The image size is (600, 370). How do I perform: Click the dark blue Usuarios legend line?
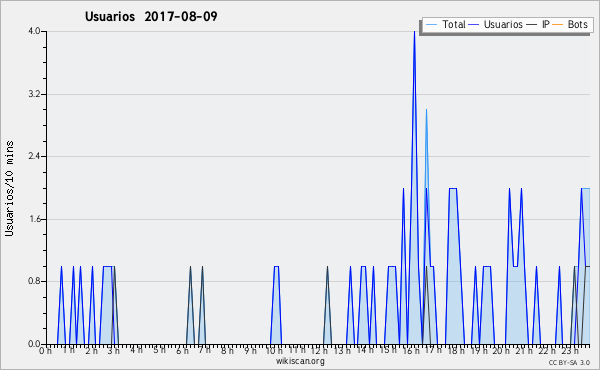pyautogui.click(x=474, y=25)
